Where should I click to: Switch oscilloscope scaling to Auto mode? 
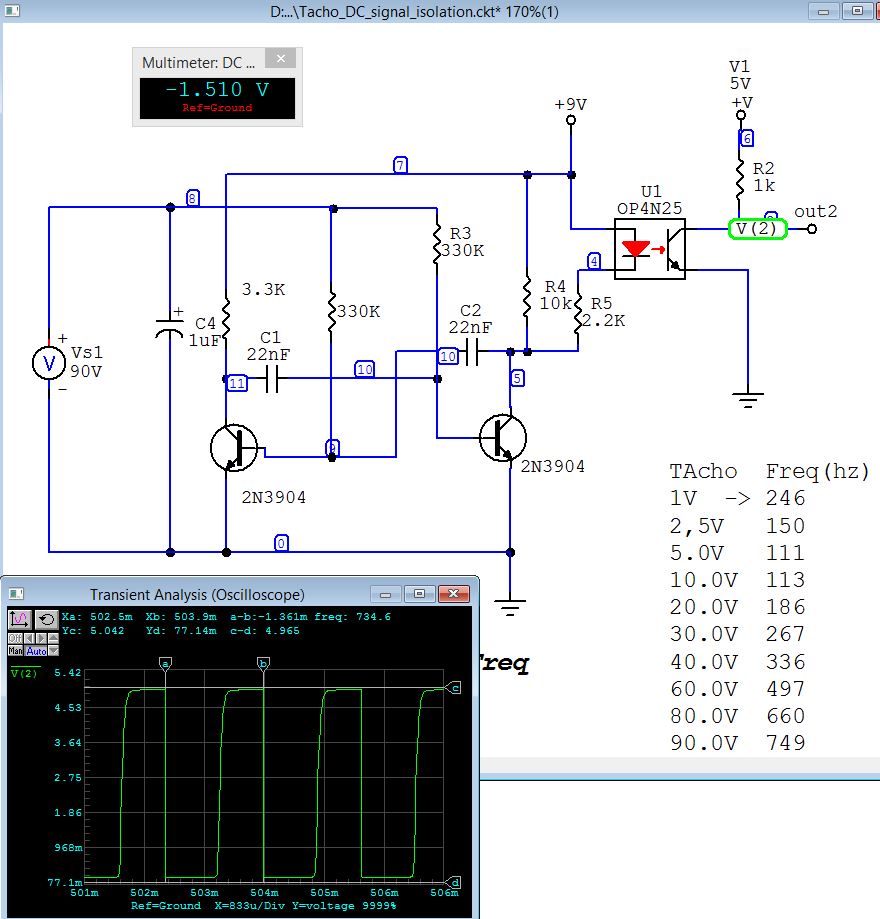click(x=36, y=651)
